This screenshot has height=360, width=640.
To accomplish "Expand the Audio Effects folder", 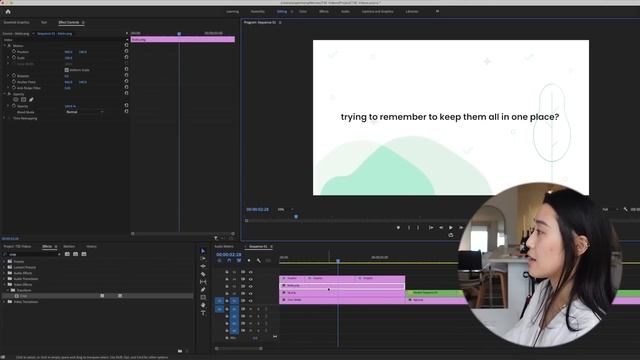I will [x=4, y=273].
